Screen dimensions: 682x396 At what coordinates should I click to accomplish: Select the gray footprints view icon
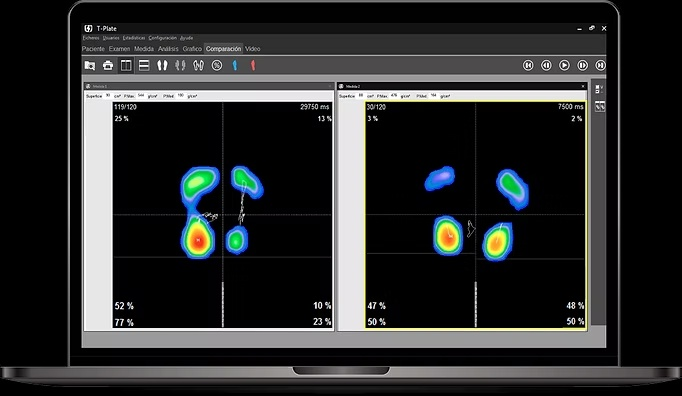click(x=180, y=65)
